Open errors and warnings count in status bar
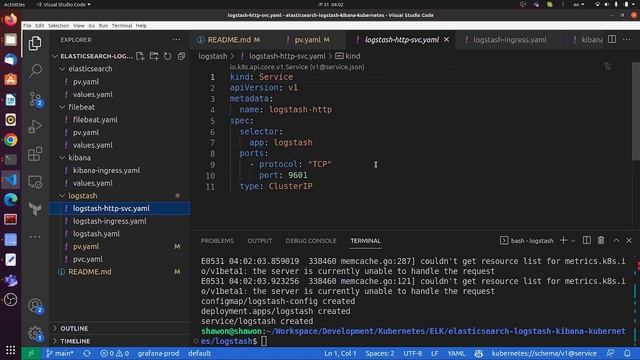Image resolution: width=640 pixels, height=360 pixels. (x=115, y=353)
